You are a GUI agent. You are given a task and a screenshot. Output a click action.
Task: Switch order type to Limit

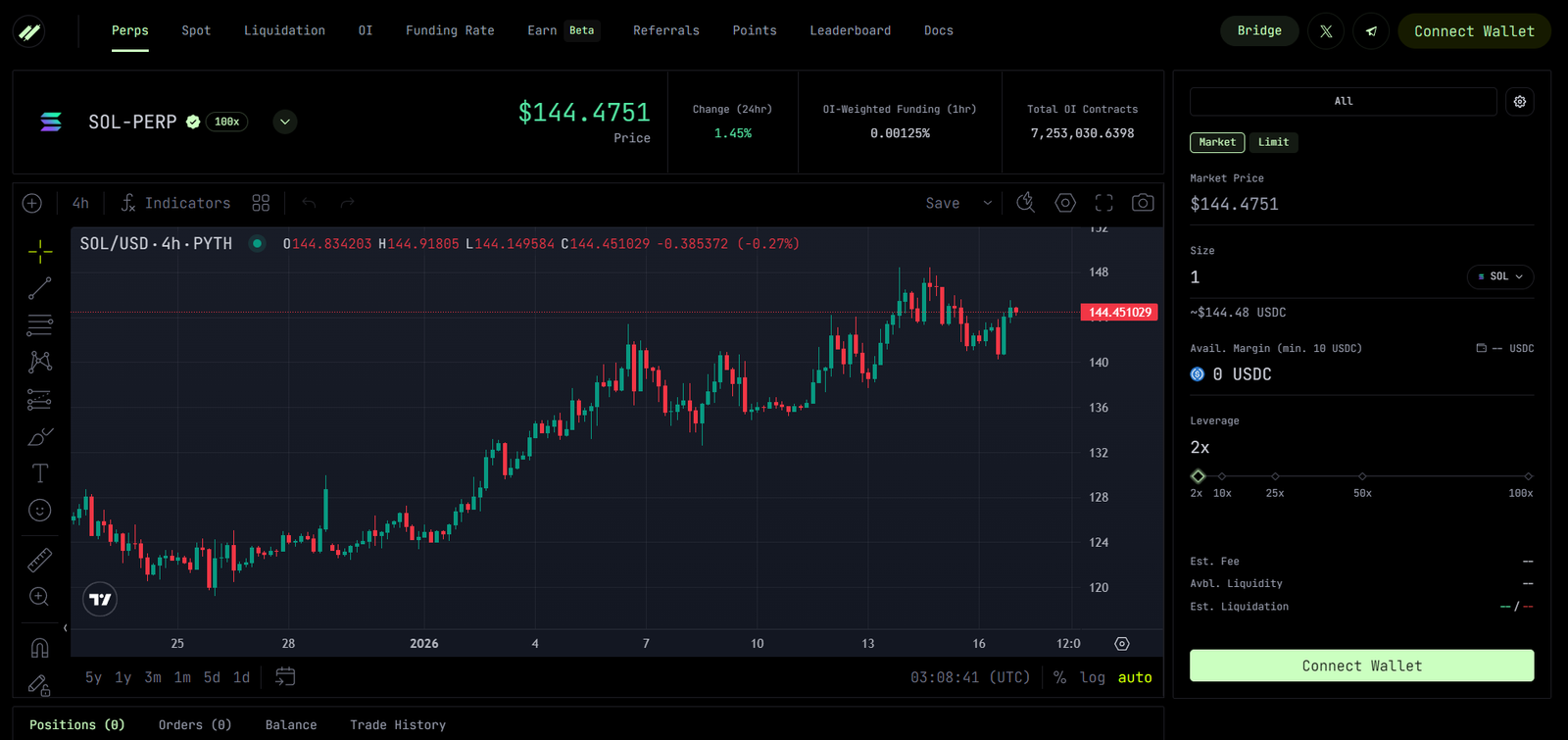click(x=1273, y=142)
